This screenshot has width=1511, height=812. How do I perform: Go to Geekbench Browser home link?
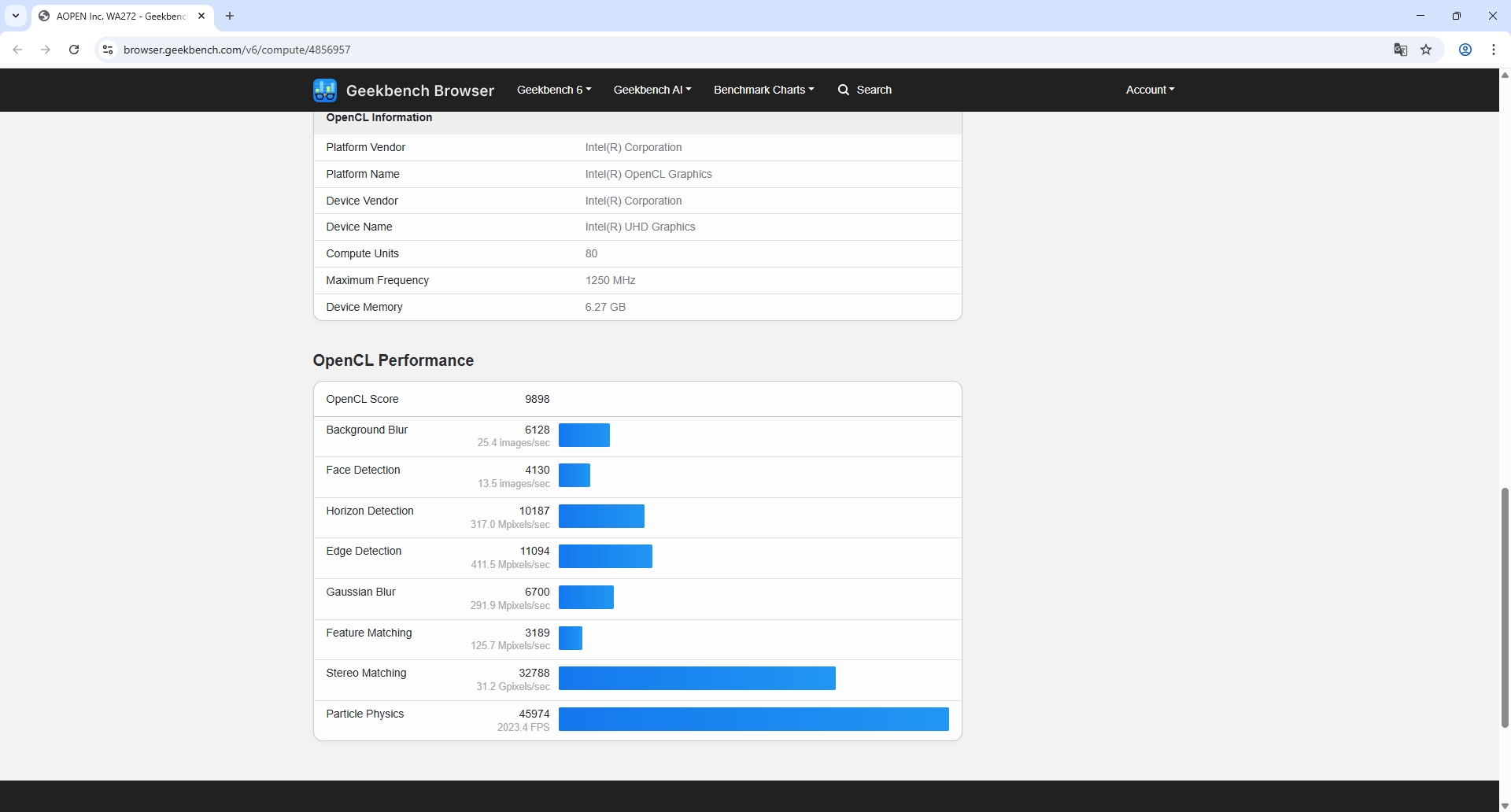point(419,90)
